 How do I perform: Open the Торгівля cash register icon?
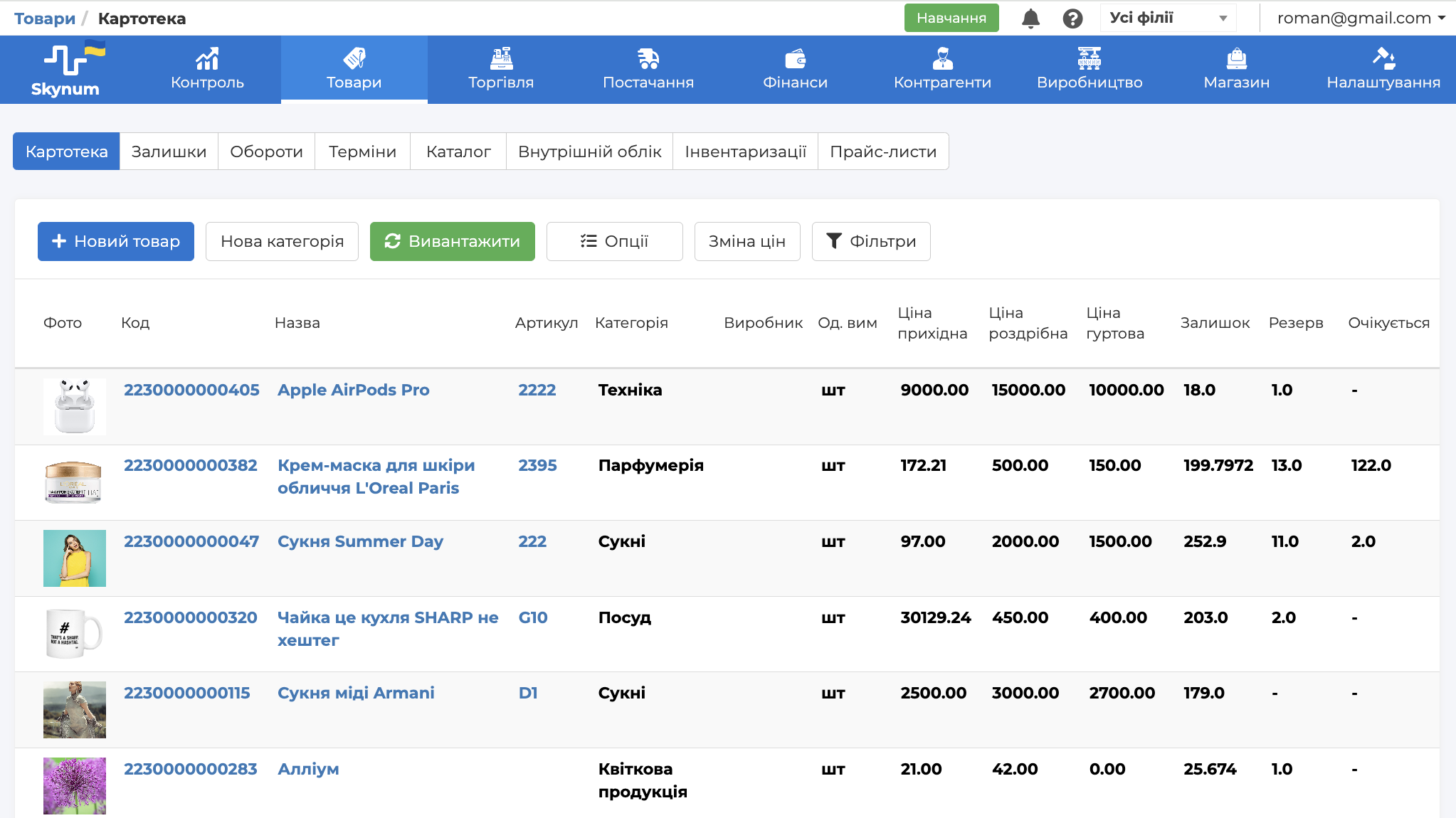[x=501, y=58]
